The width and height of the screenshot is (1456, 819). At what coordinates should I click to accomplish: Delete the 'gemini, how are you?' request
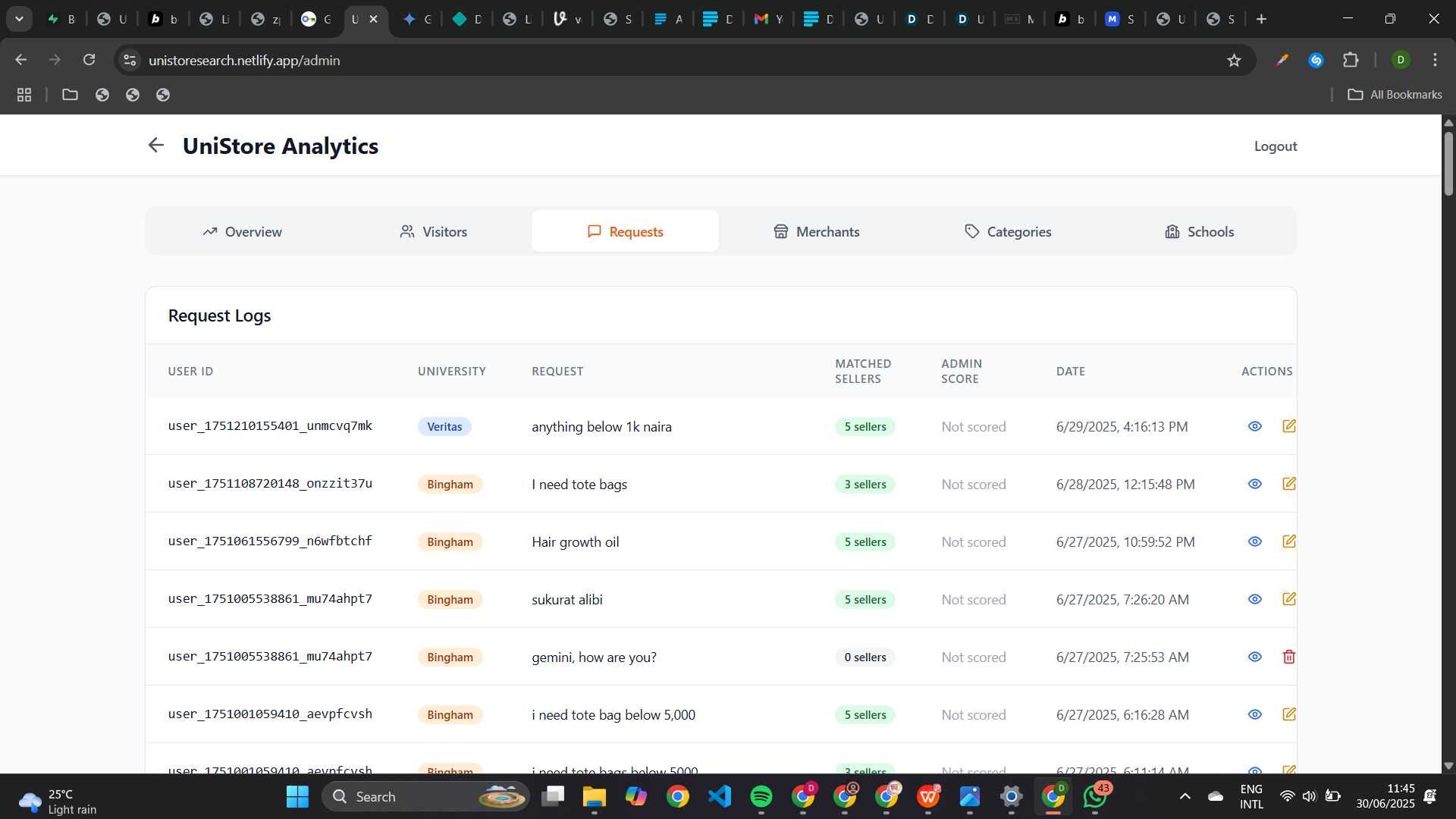click(x=1288, y=657)
